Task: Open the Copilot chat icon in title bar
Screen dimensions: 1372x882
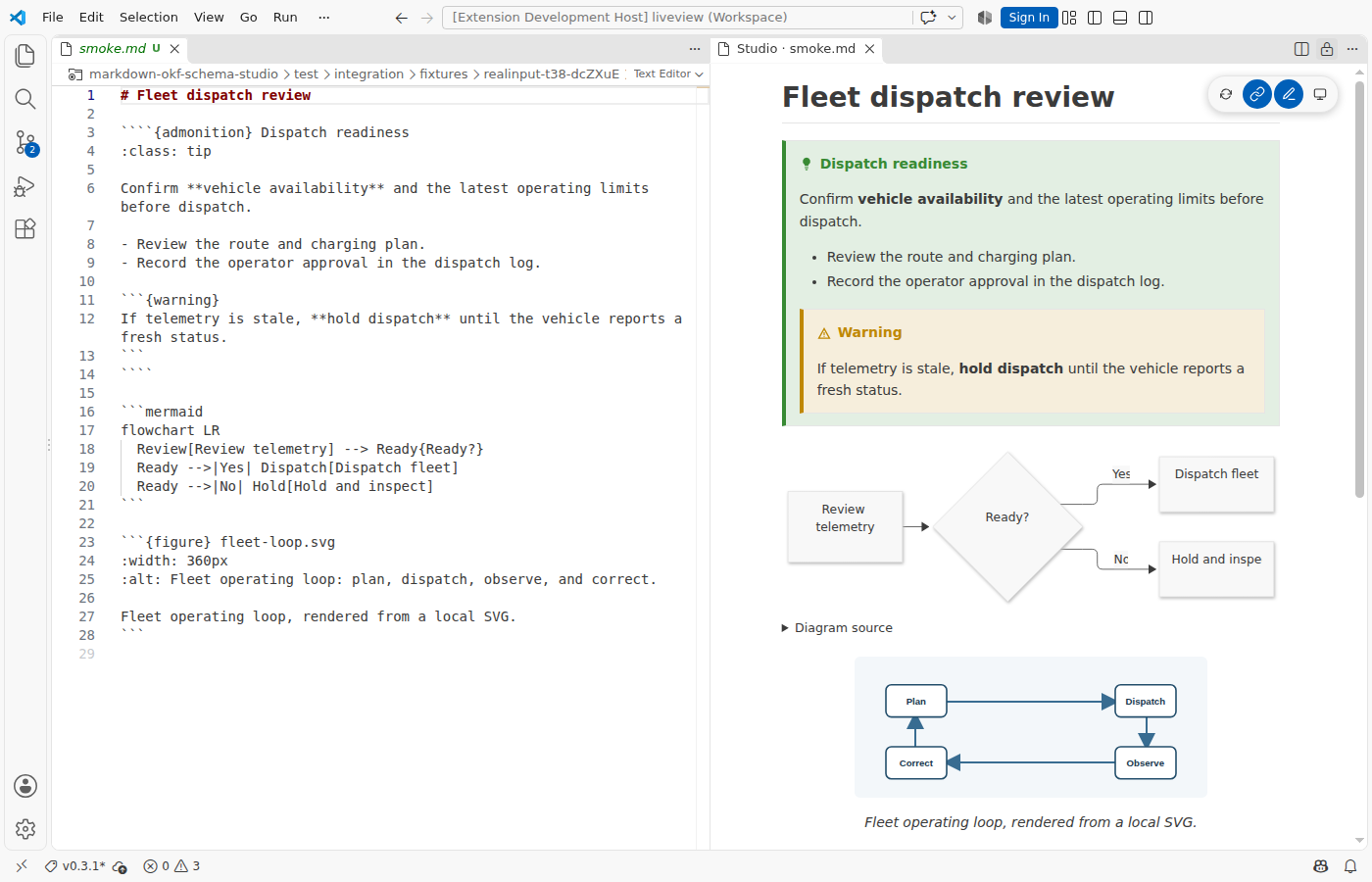Action: point(928,18)
